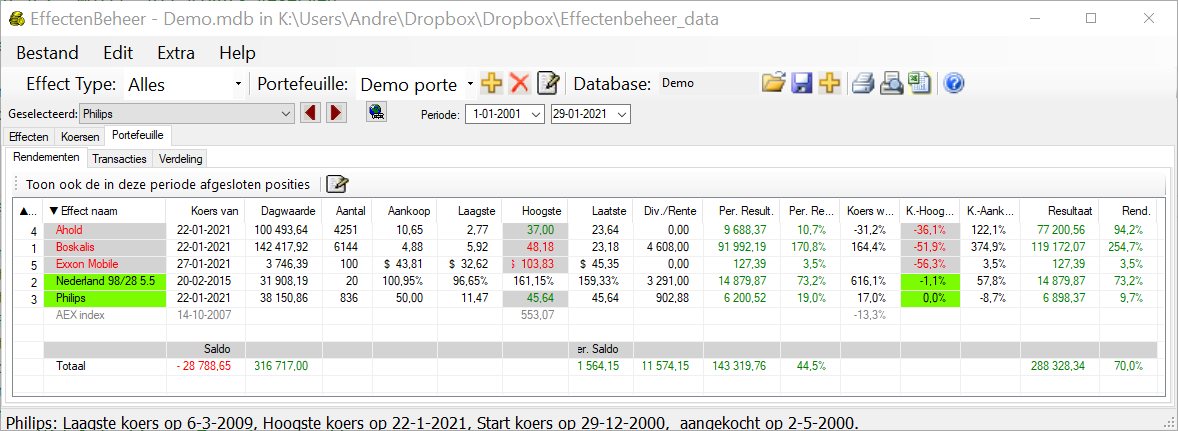Go to previous effect with left red arrow

point(311,113)
